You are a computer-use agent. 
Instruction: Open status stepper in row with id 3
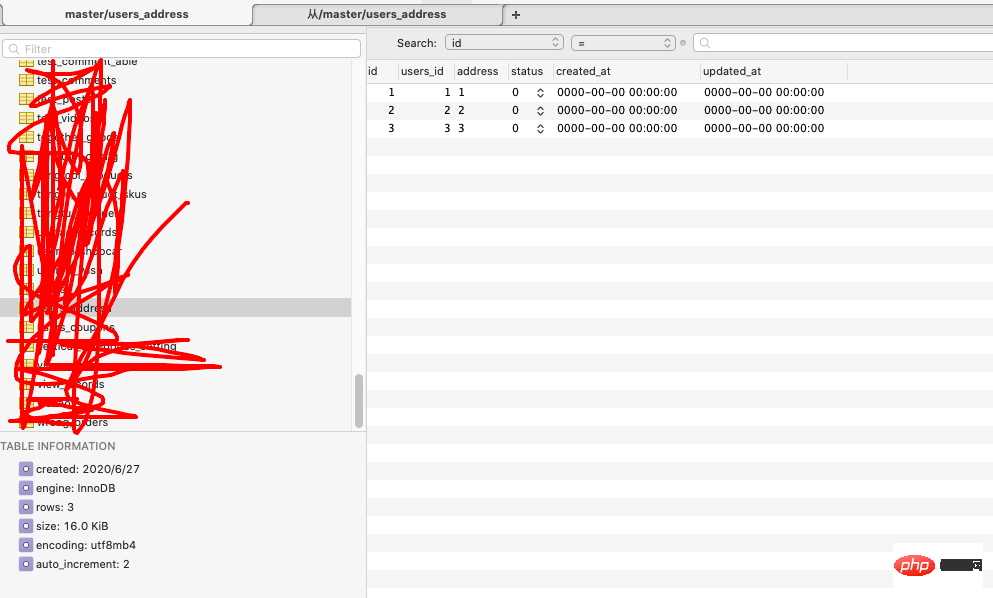(x=540, y=129)
